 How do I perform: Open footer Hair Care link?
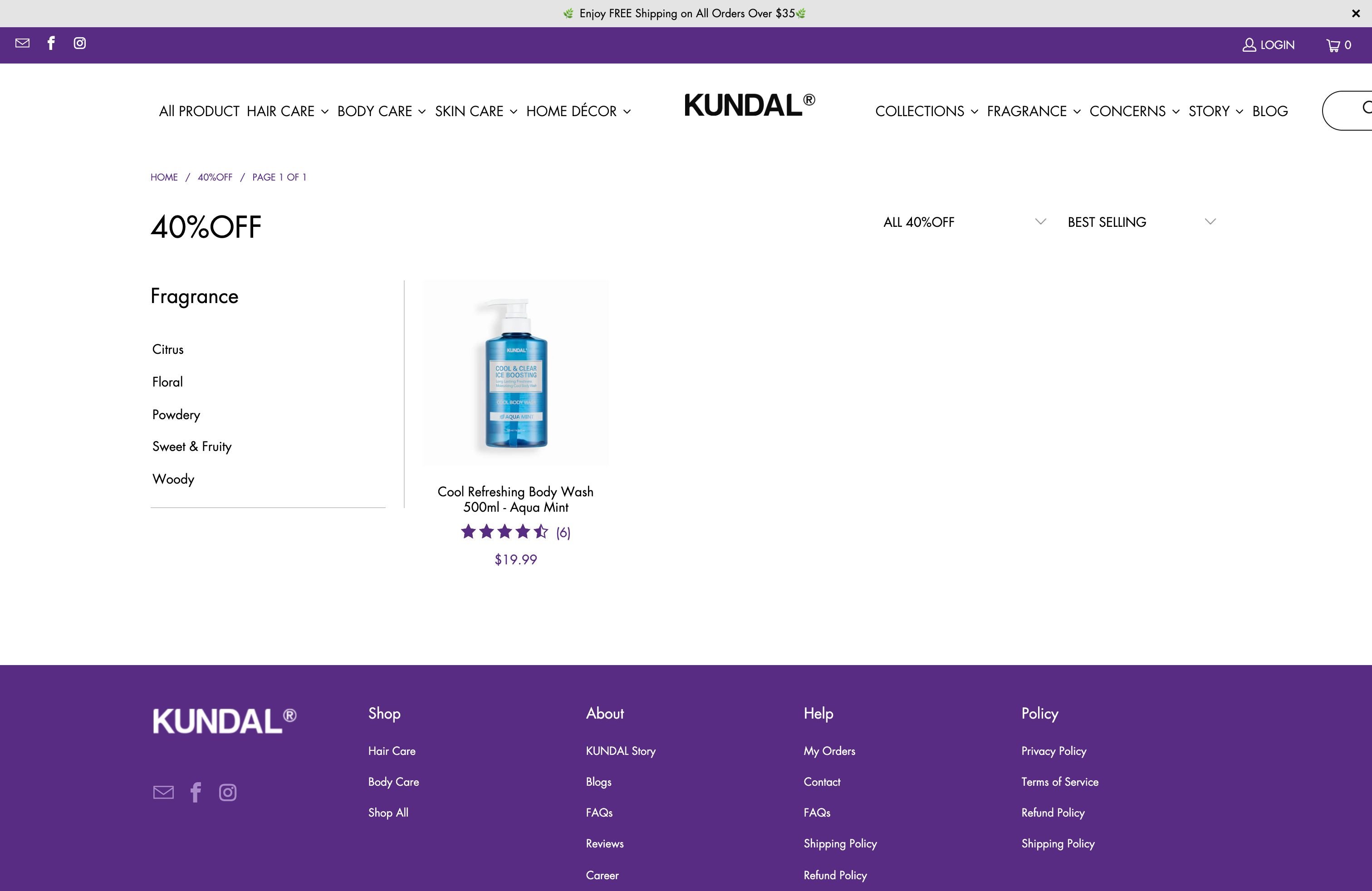392,751
